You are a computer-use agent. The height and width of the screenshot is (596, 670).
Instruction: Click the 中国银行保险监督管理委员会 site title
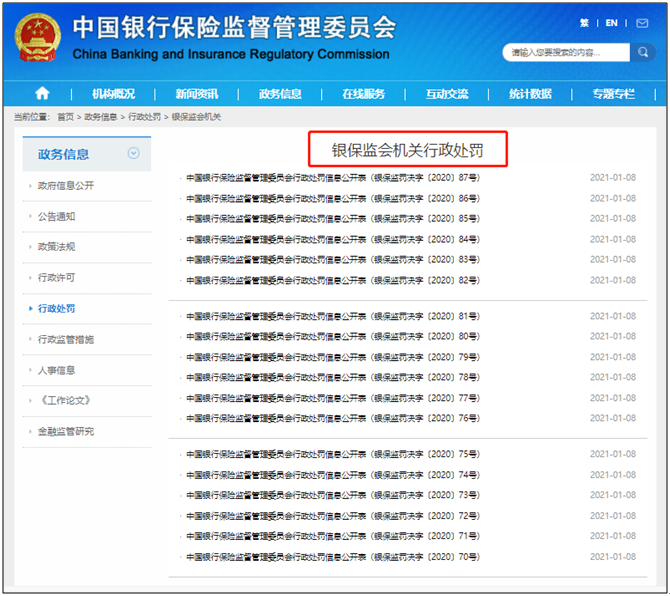click(235, 27)
